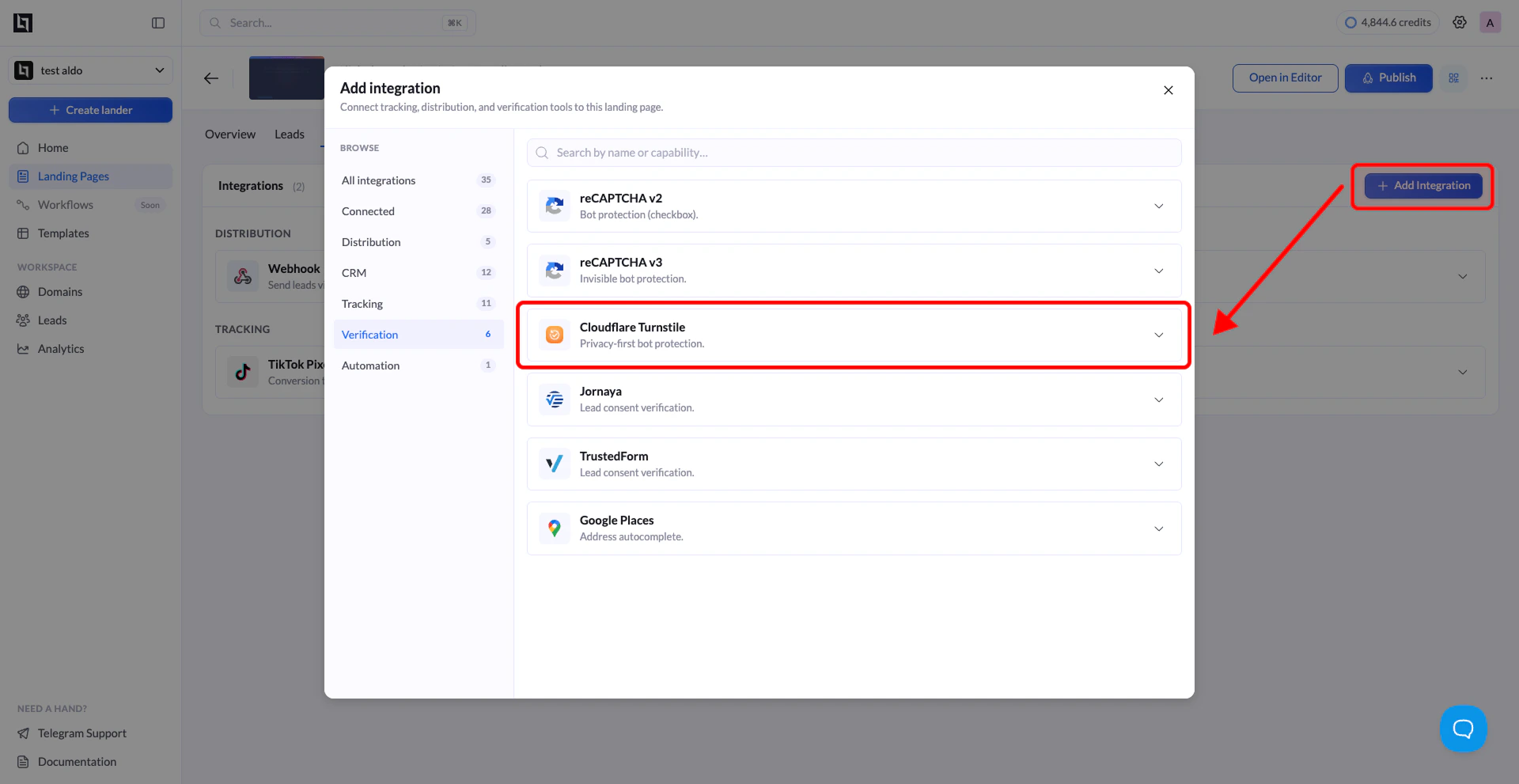Open the Documentation link
This screenshot has height=784, width=1519.
tap(77, 762)
